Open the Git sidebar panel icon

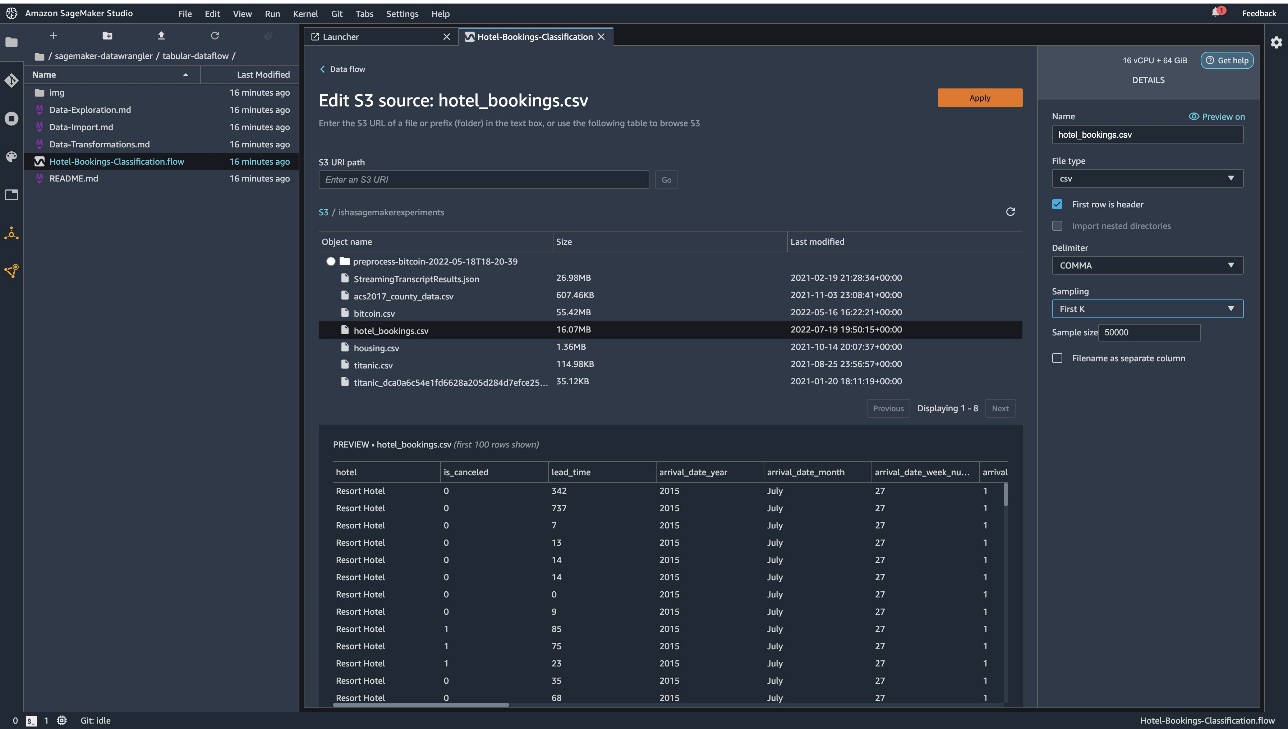[11, 80]
